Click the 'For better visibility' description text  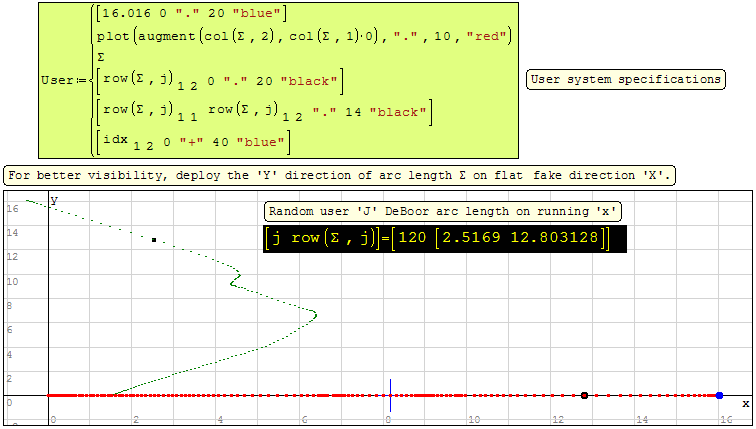click(x=340, y=175)
